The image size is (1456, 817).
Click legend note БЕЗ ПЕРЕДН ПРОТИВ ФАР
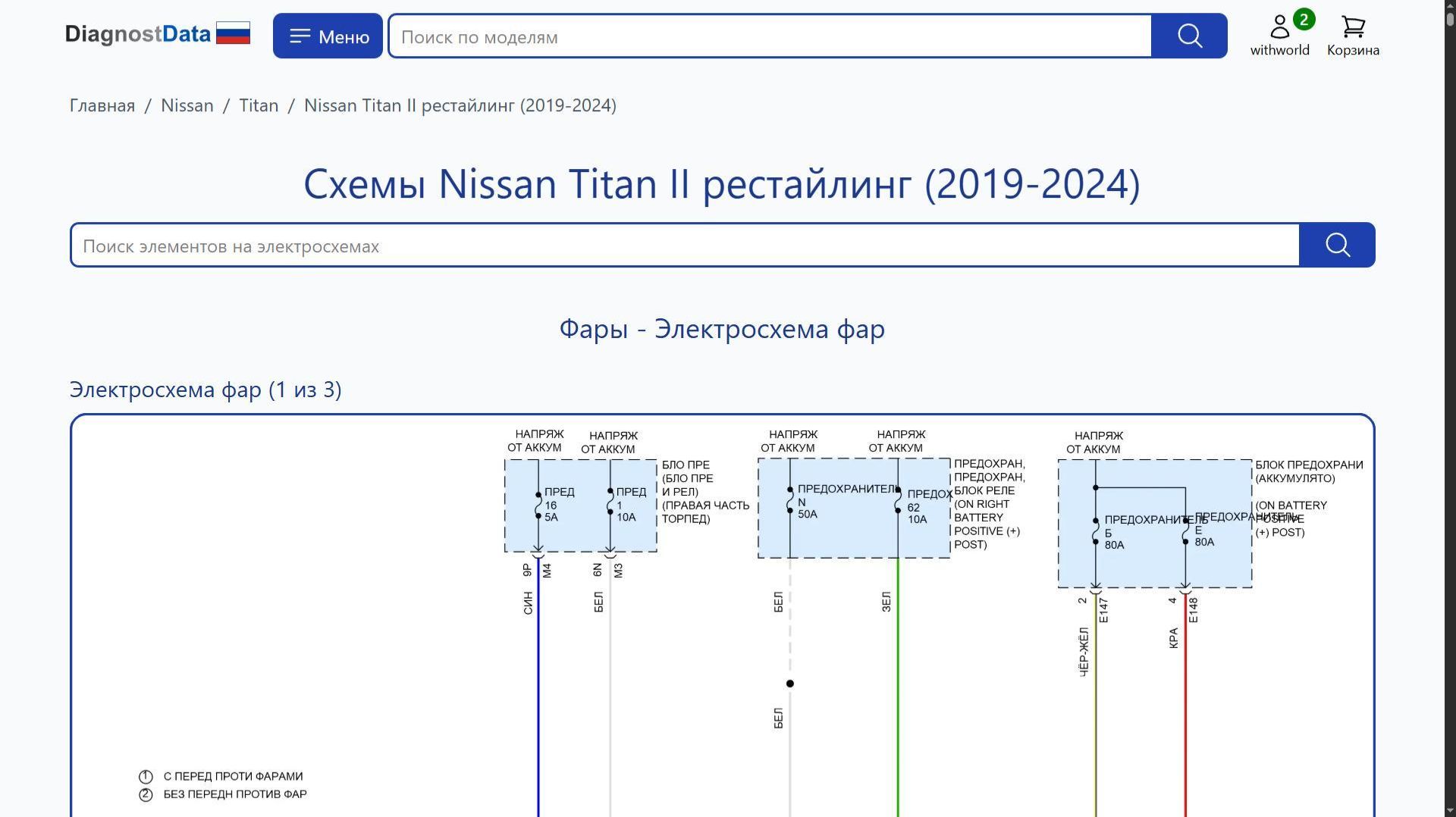235,794
